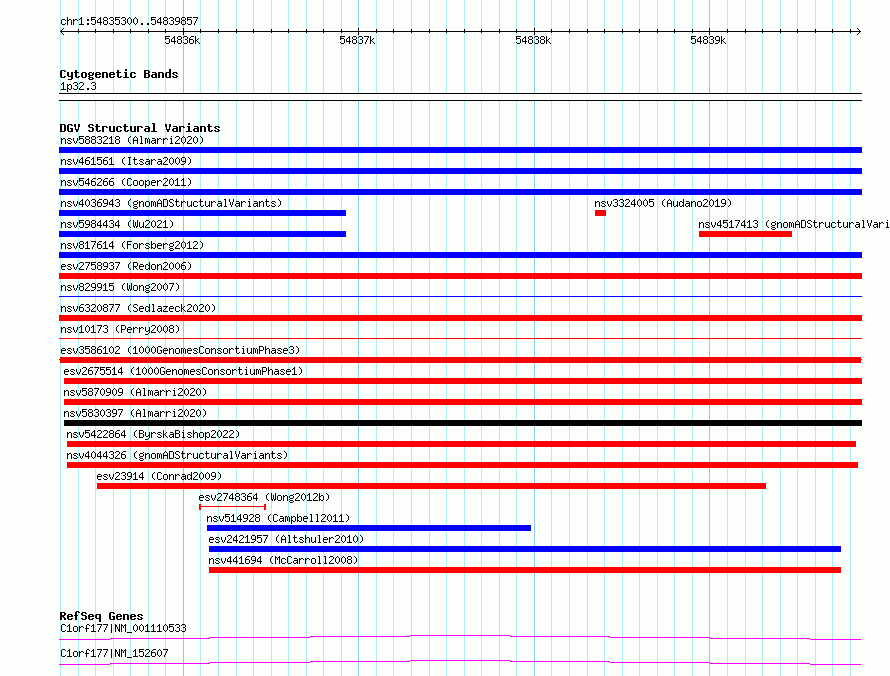Select the esv2421957 (Altshuler2010) label
The height and width of the screenshot is (676, 890).
tap(286, 539)
